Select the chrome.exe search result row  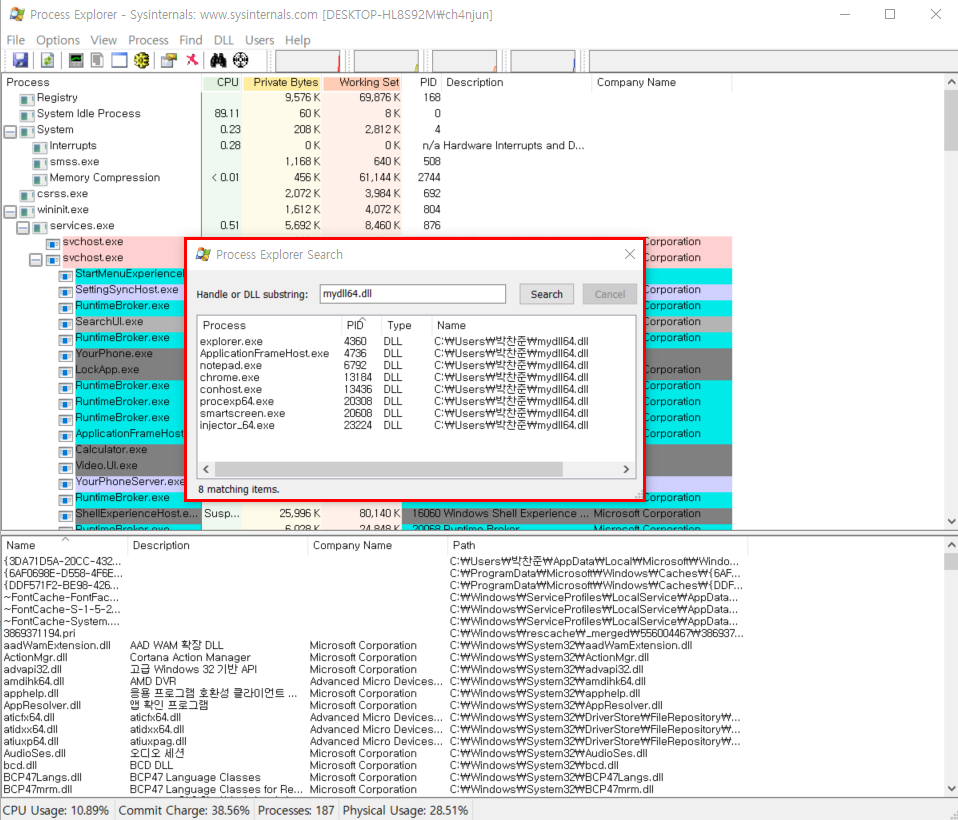(x=415, y=378)
